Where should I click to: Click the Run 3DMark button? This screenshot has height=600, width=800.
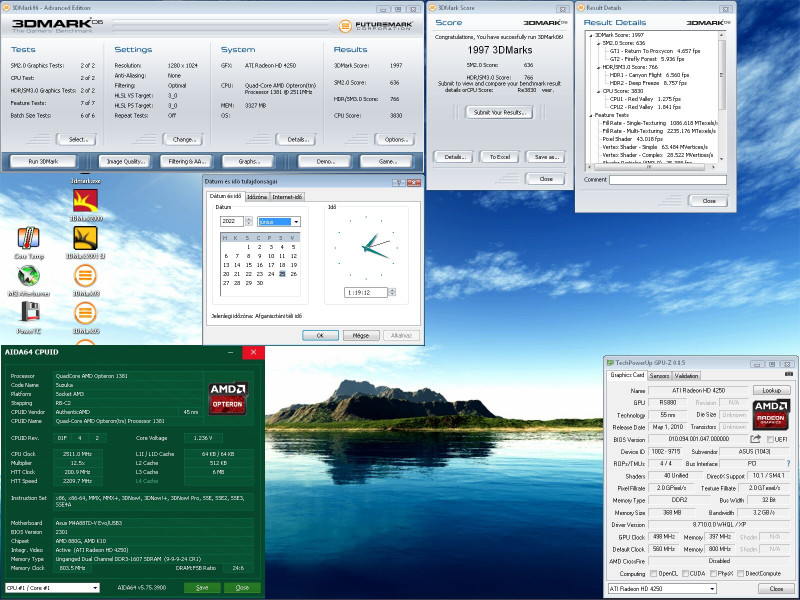click(x=43, y=161)
